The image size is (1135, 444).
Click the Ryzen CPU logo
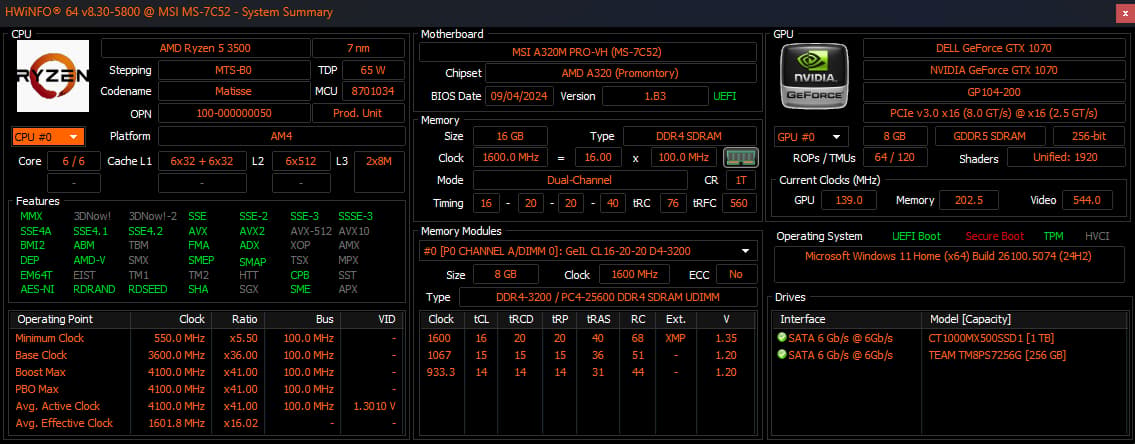[53, 76]
